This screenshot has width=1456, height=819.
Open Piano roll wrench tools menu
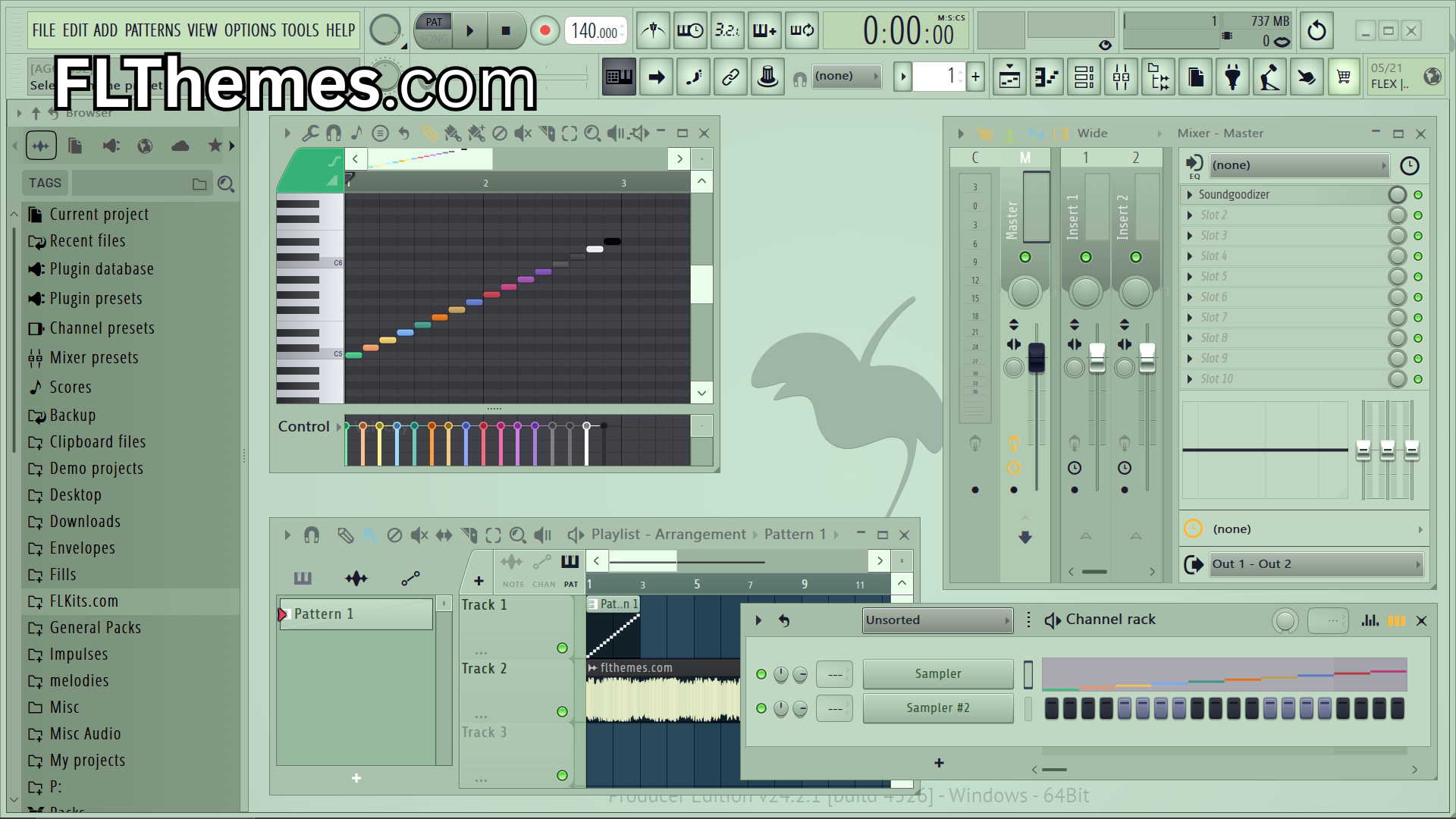pos(310,133)
